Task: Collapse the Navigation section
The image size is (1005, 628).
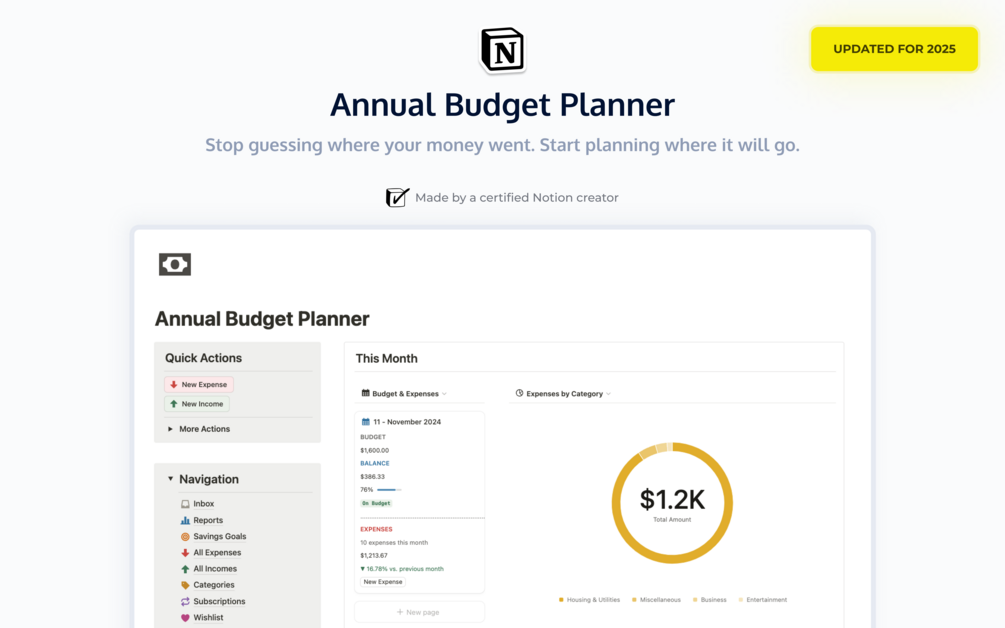Action: click(171, 479)
